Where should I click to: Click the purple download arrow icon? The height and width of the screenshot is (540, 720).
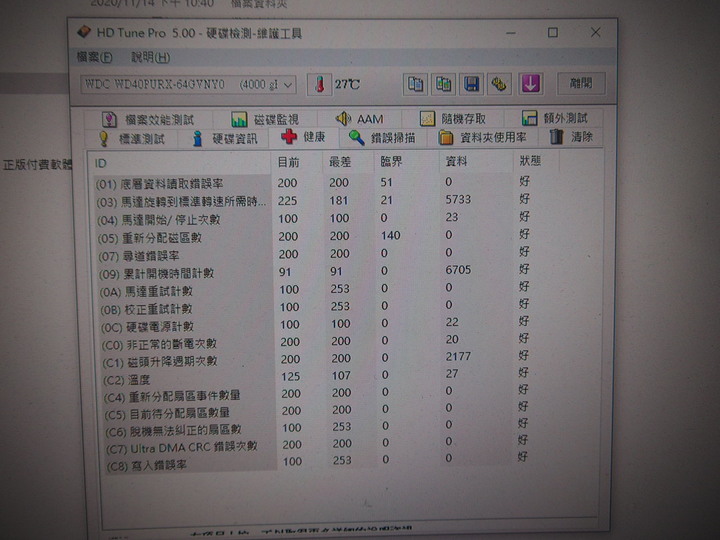[x=530, y=84]
